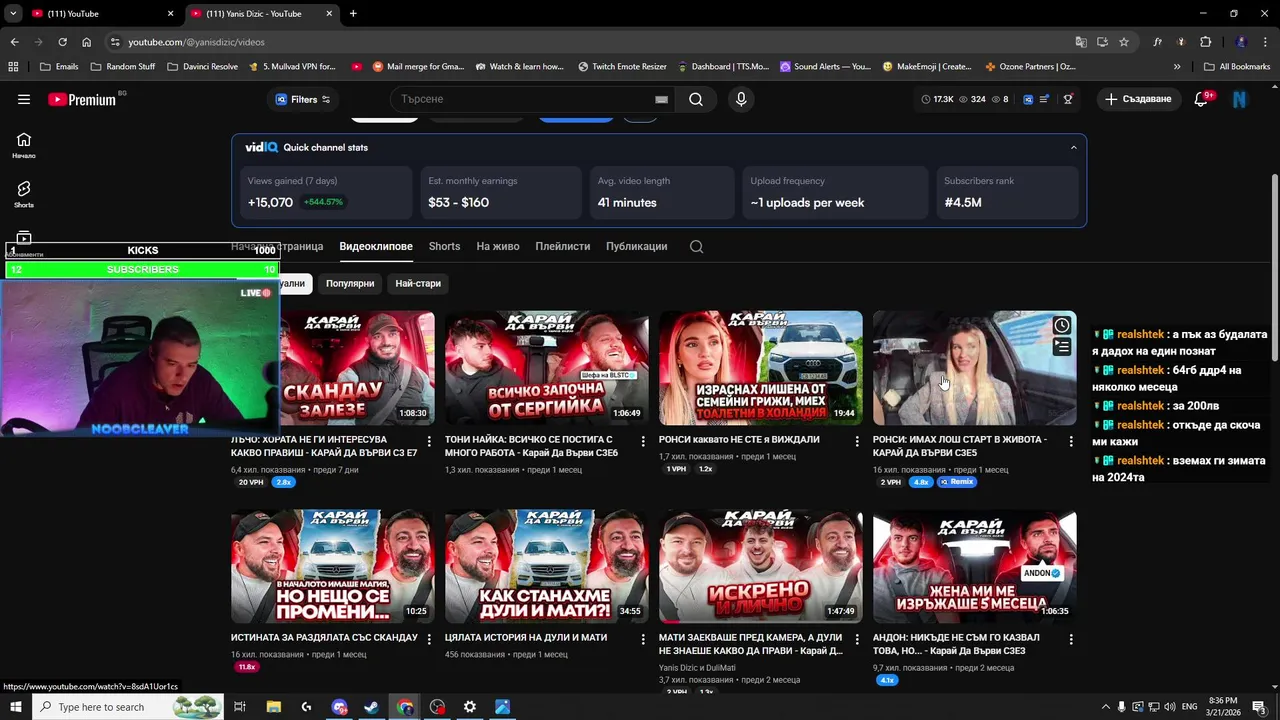Open the vidIQ list icon in stats bar

coord(1045,99)
